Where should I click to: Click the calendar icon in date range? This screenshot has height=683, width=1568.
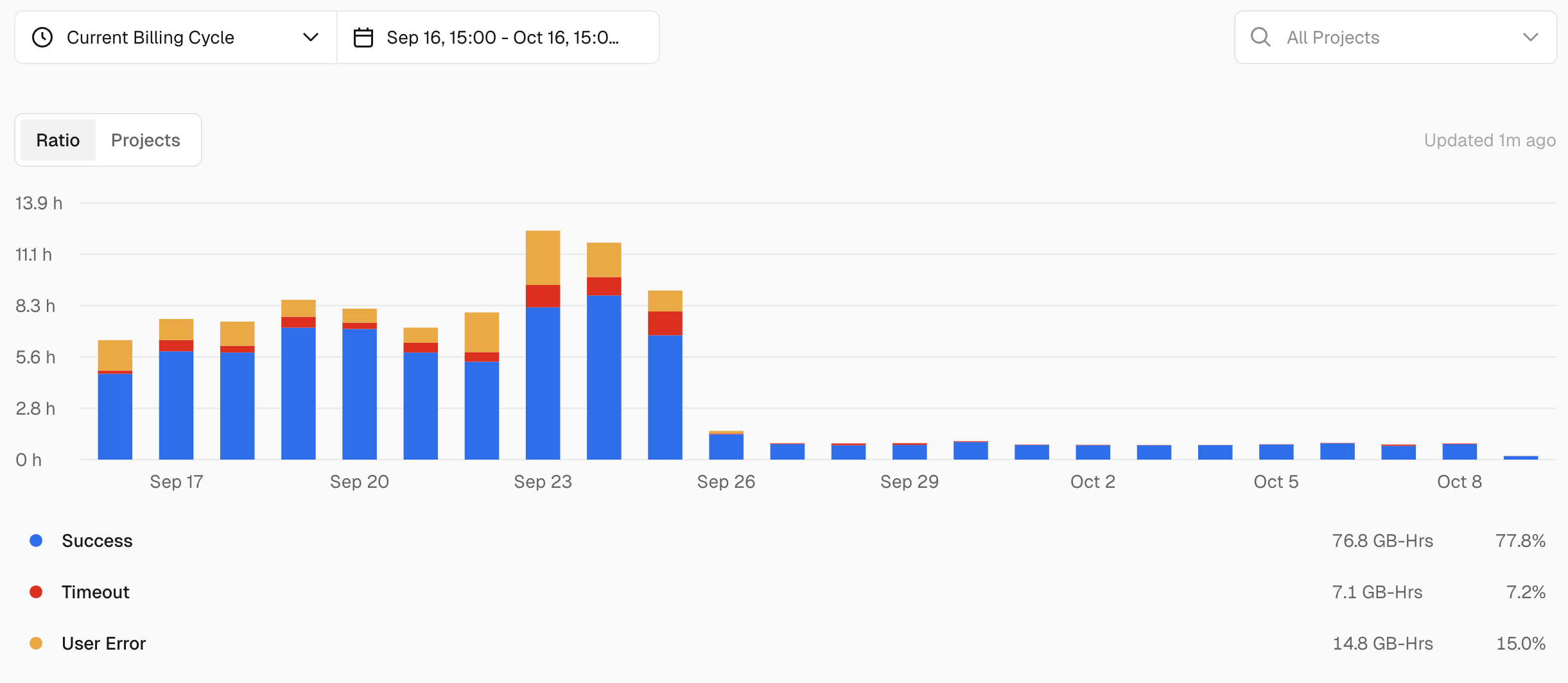[x=363, y=37]
